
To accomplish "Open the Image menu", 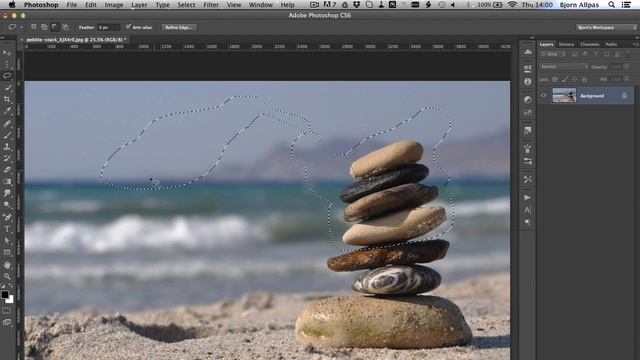I will [x=114, y=5].
